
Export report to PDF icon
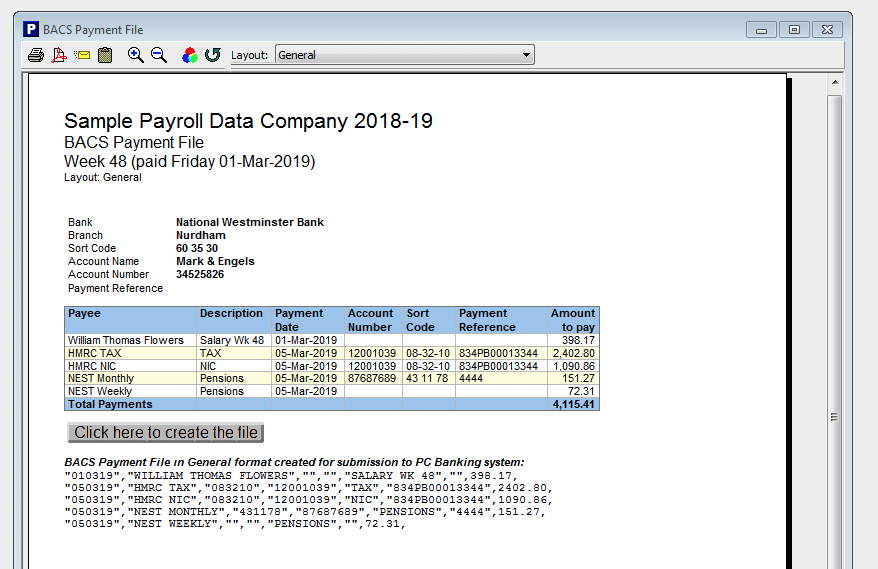coord(59,55)
